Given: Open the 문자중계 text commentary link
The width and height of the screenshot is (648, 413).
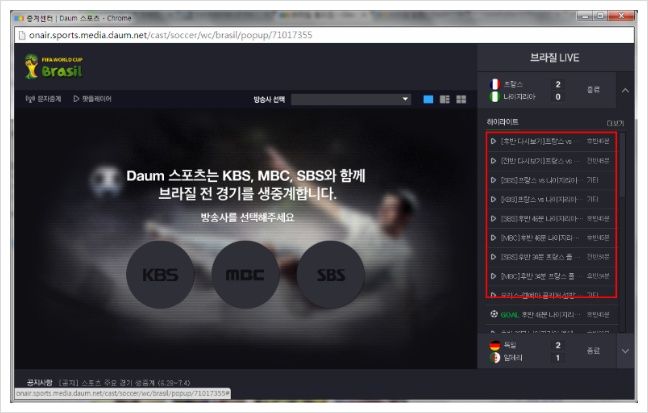Looking at the screenshot, I should tap(43, 99).
